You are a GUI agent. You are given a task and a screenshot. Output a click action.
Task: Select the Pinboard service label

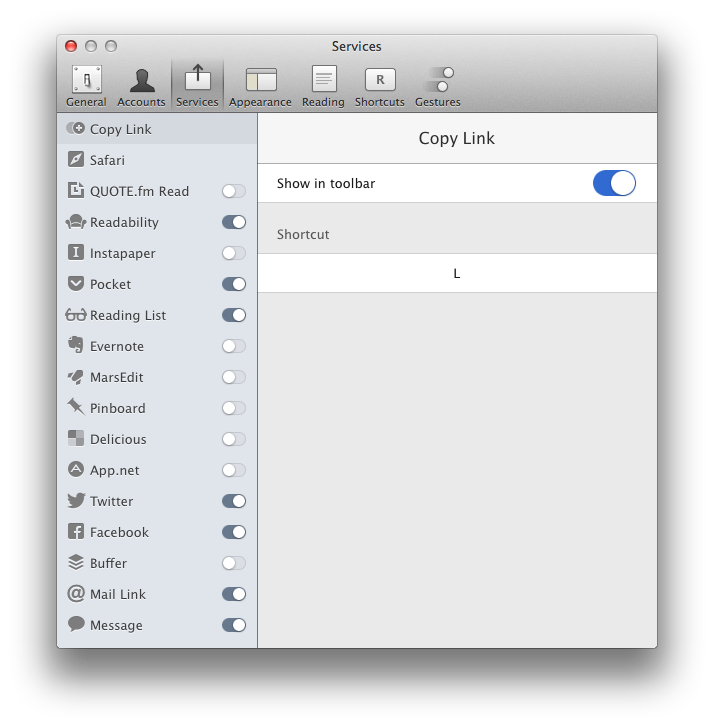(x=118, y=408)
